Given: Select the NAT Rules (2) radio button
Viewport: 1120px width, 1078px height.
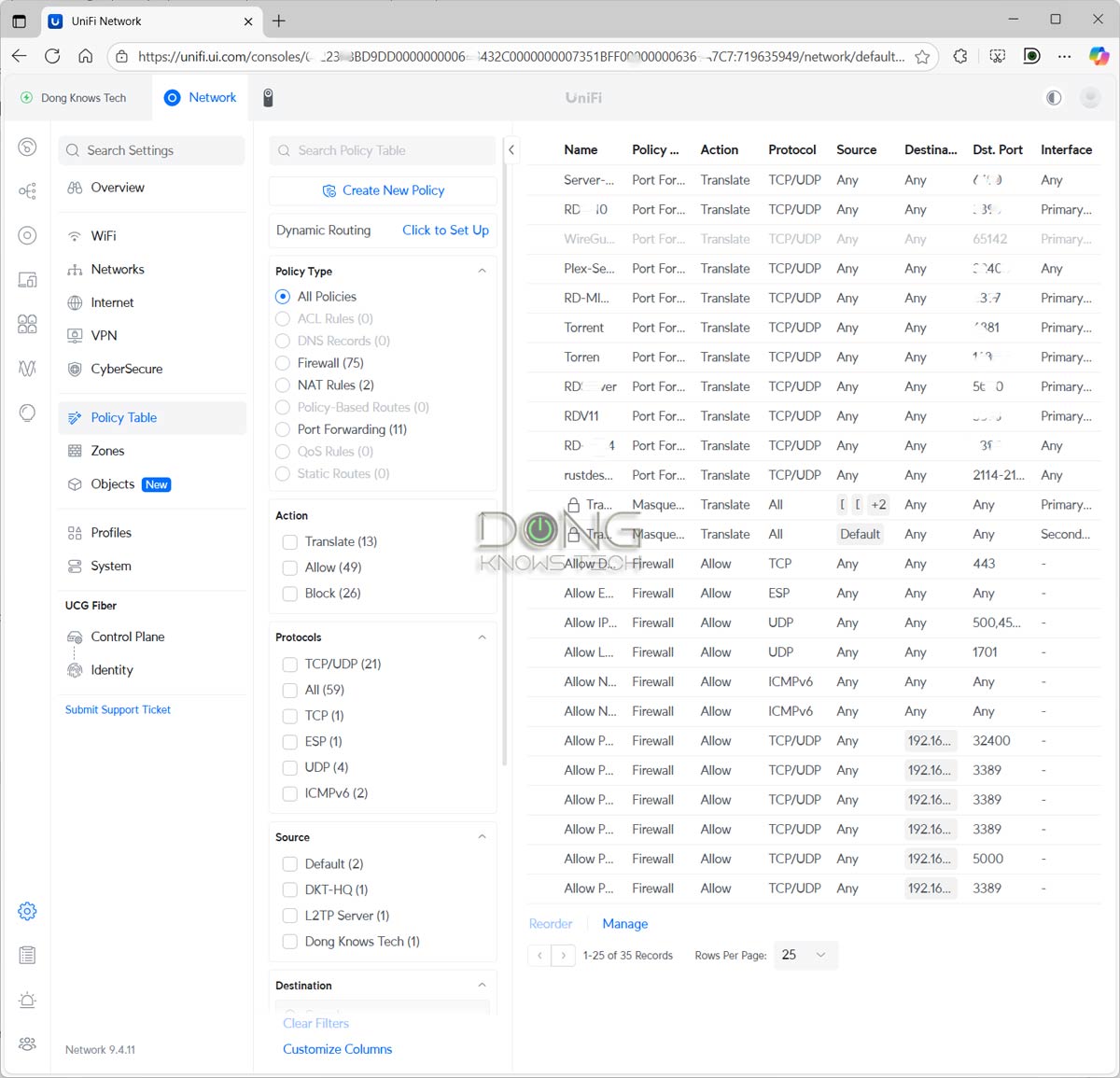Looking at the screenshot, I should point(283,385).
